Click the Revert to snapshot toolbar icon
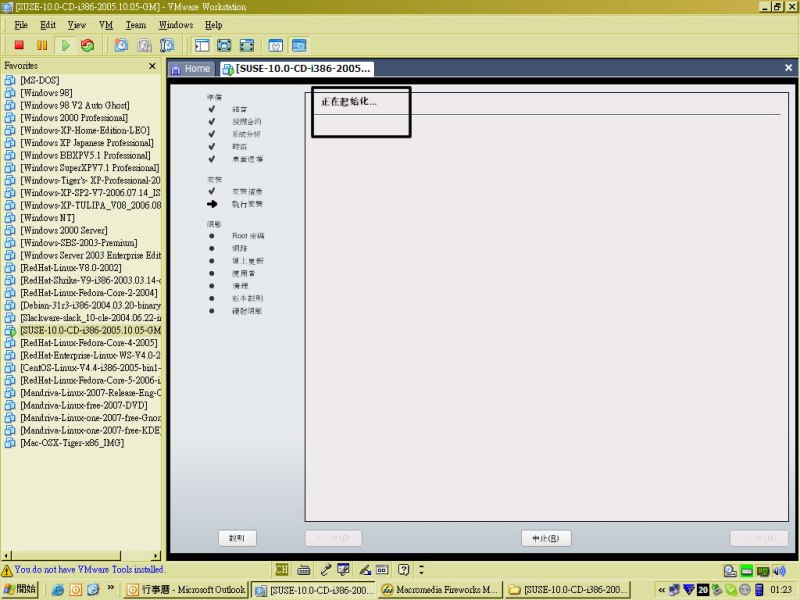The height and width of the screenshot is (600, 800). click(144, 45)
